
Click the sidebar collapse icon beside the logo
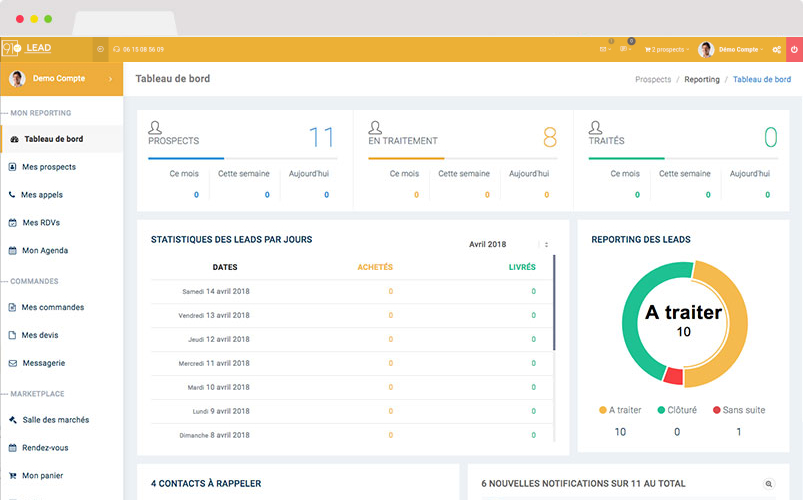coord(100,49)
